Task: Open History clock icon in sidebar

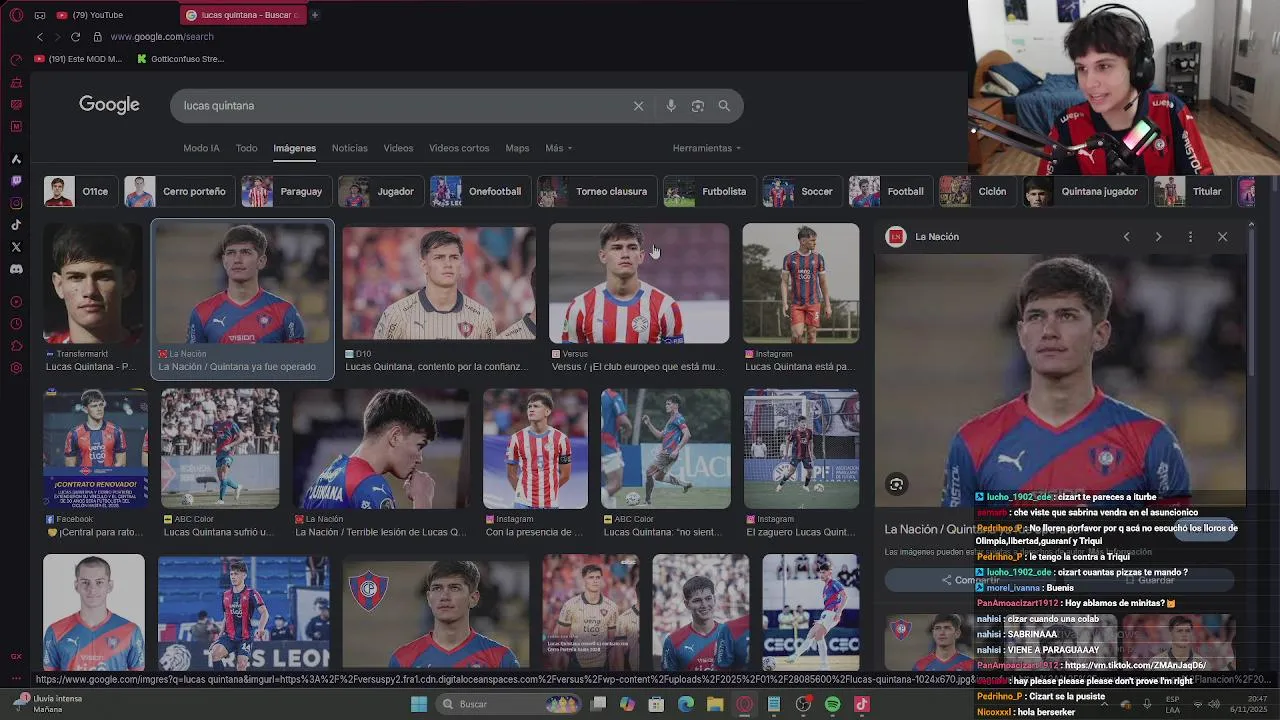Action: tap(16, 324)
